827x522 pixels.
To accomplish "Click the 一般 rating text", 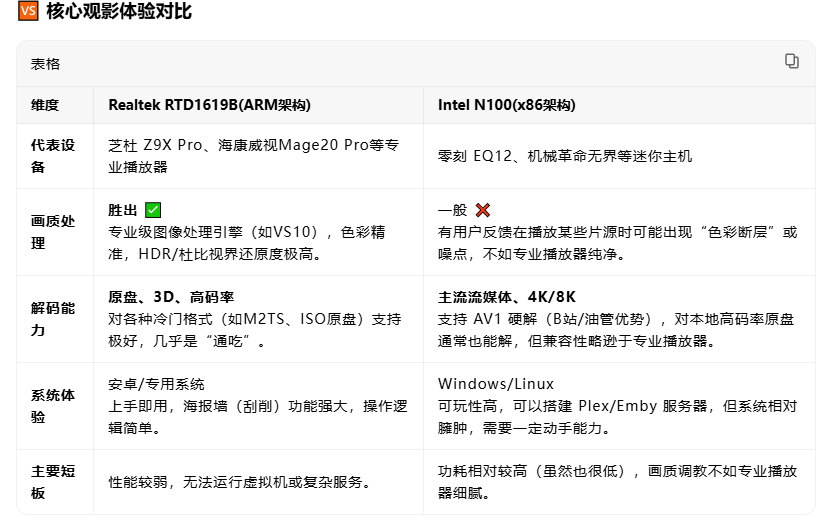I will [x=453, y=210].
